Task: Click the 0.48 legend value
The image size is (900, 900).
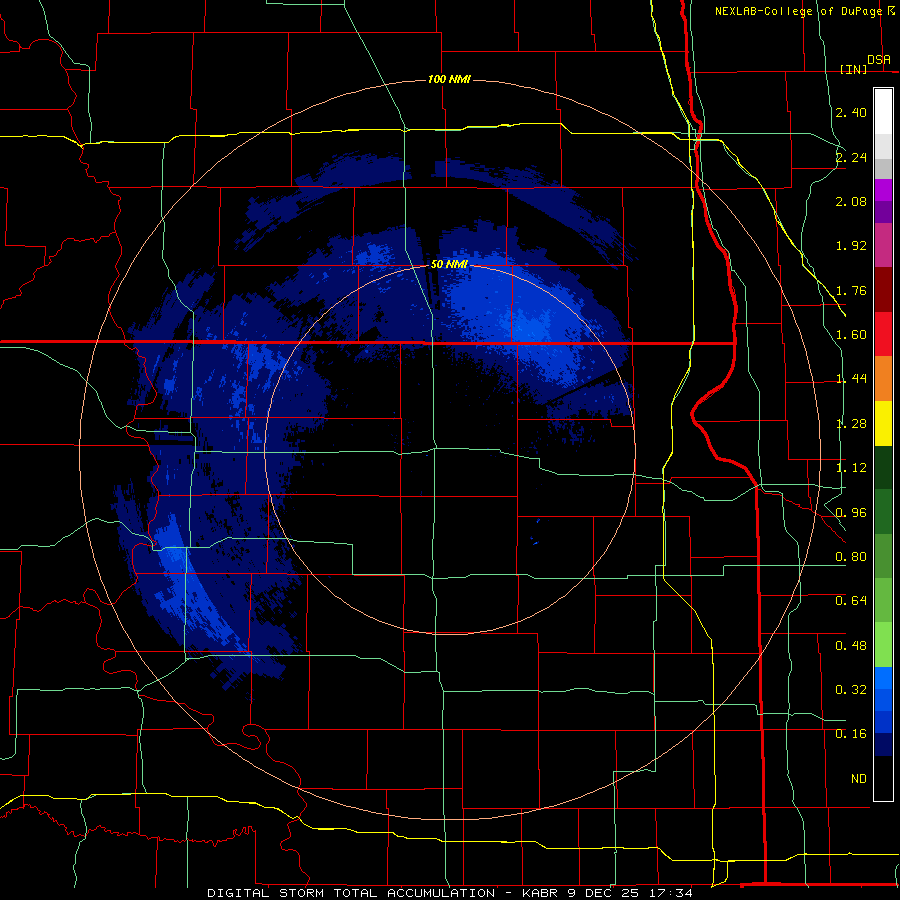Action: click(851, 646)
